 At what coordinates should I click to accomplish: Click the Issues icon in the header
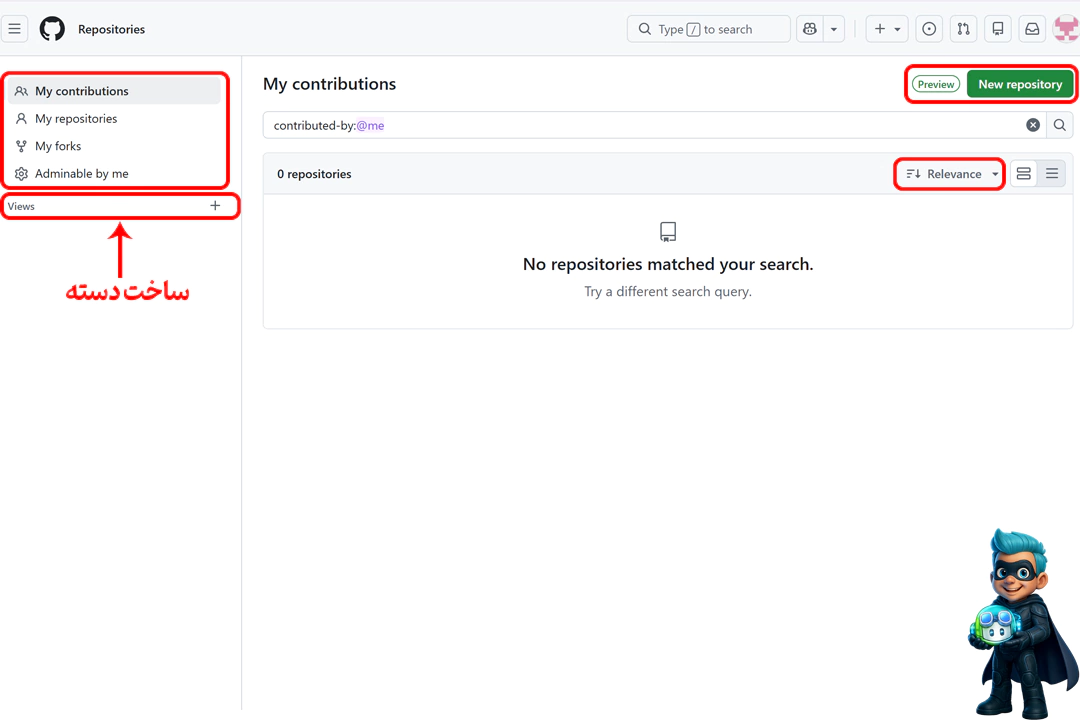pyautogui.click(x=929, y=28)
